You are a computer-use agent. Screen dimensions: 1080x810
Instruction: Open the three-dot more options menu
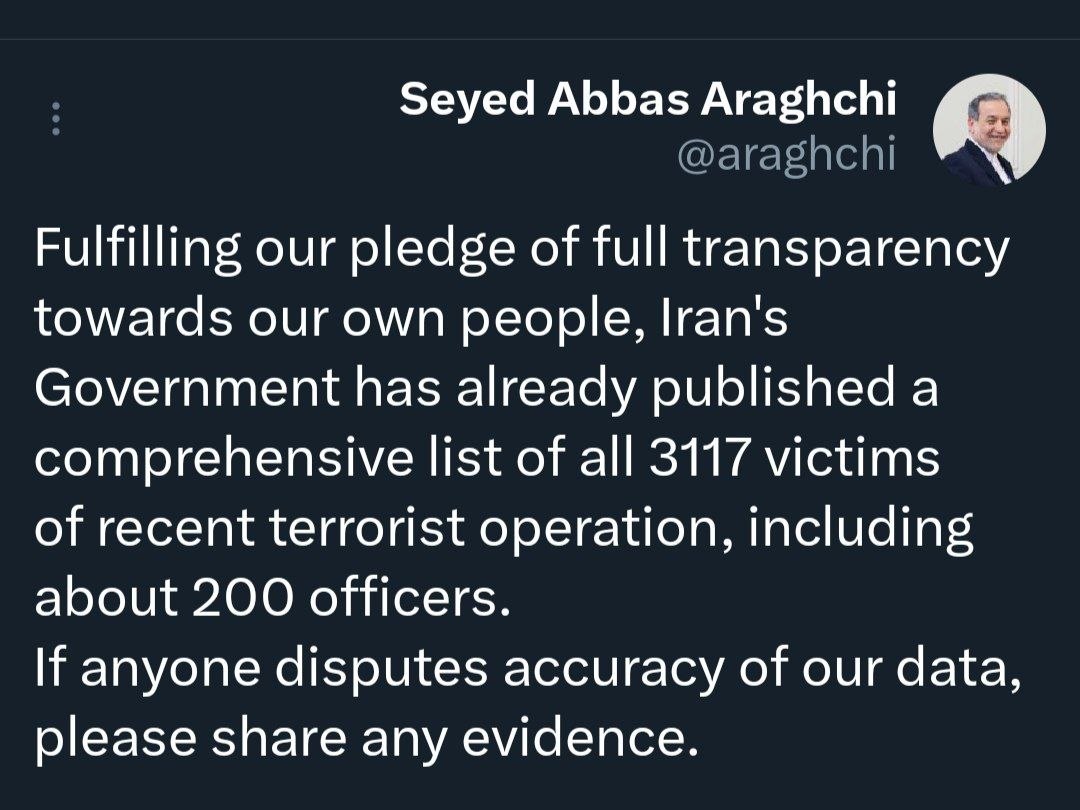click(x=56, y=119)
